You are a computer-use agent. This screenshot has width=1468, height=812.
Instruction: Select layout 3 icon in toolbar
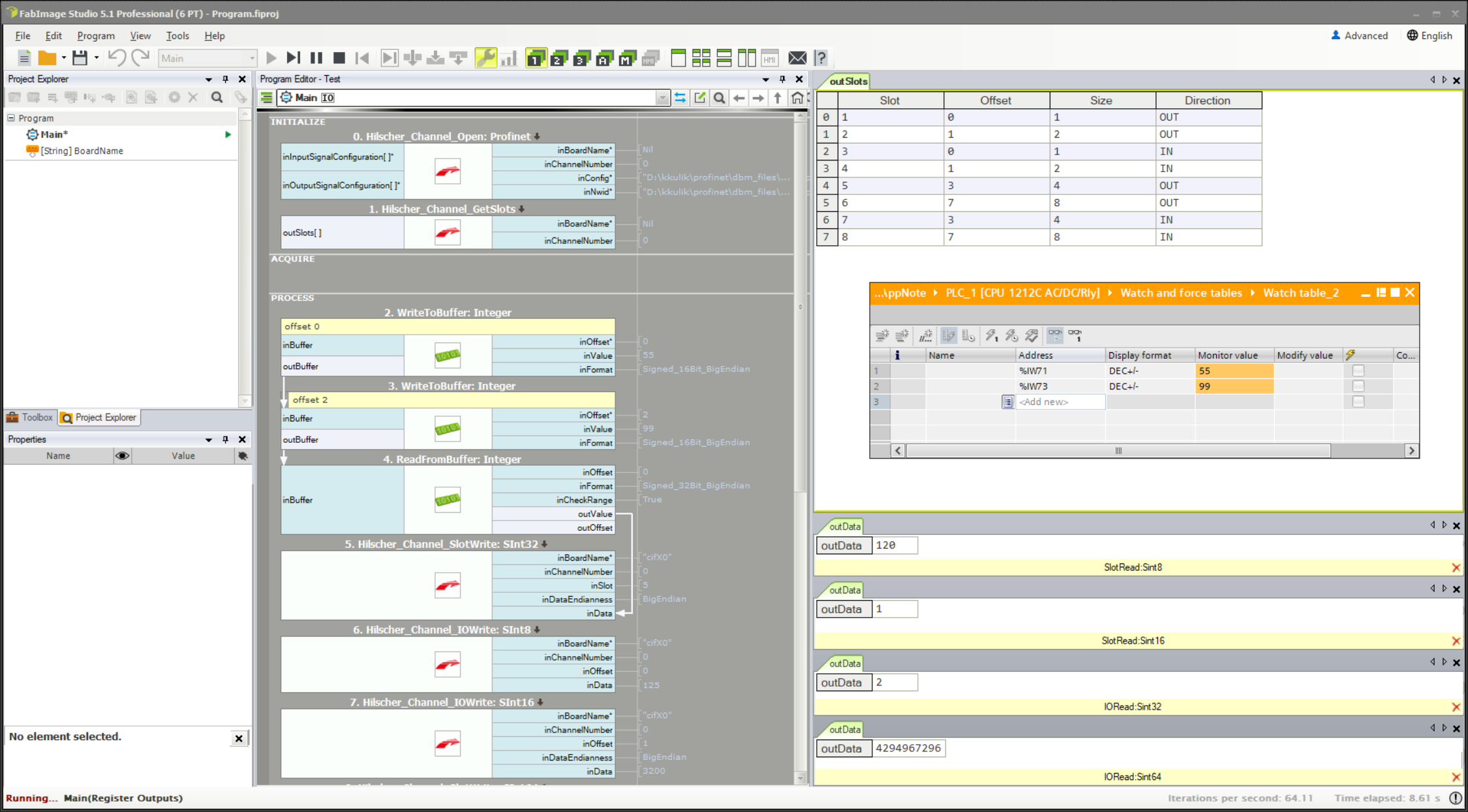tap(582, 58)
